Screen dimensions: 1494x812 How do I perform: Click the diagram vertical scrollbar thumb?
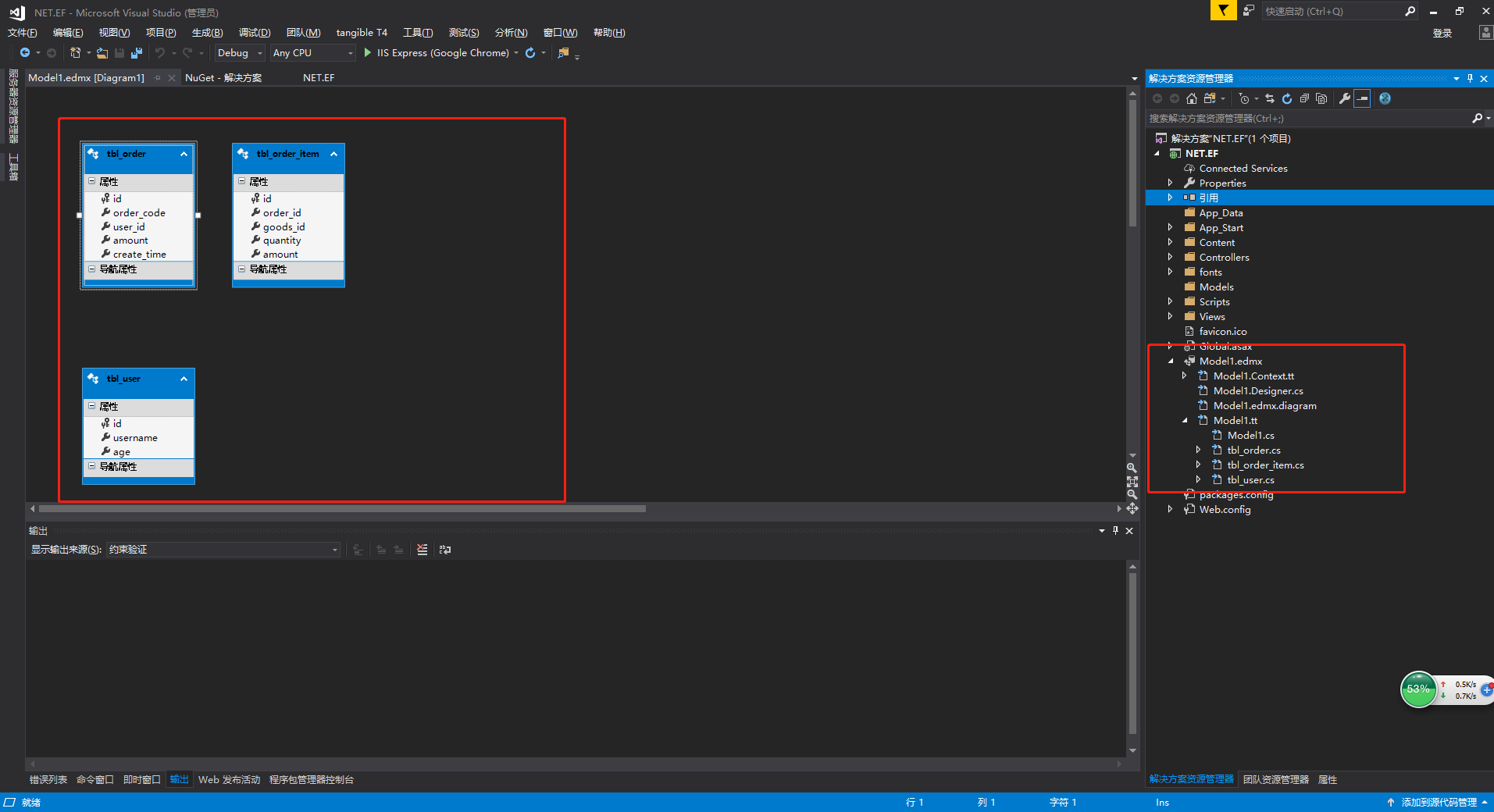[1132, 162]
